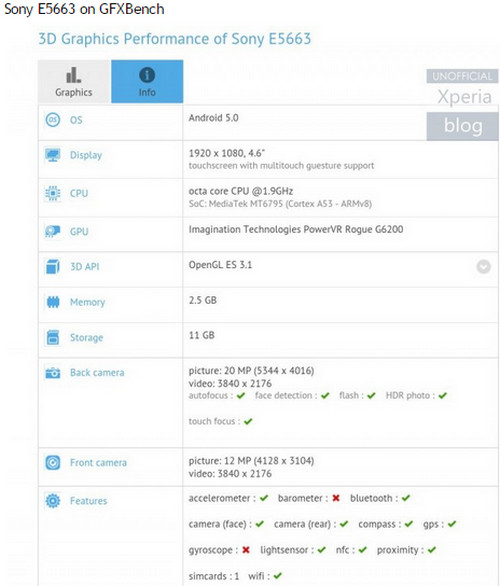The width and height of the screenshot is (500, 586).
Task: Click the touchscreen with multitouch guesture support text
Action: [x=281, y=166]
